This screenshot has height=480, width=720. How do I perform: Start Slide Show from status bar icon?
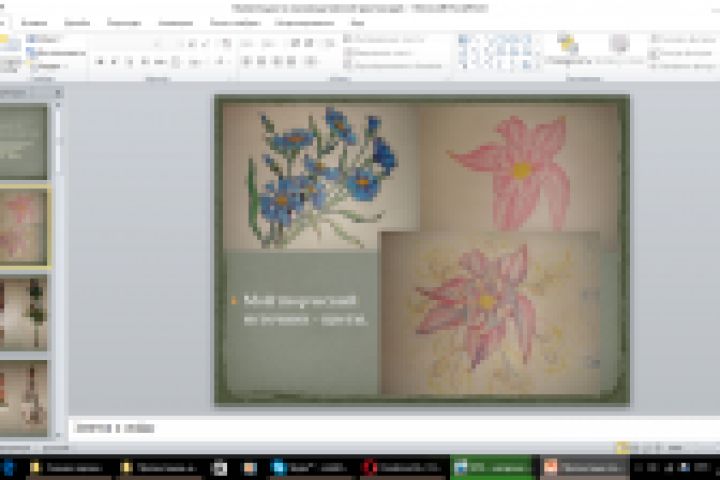[658, 448]
